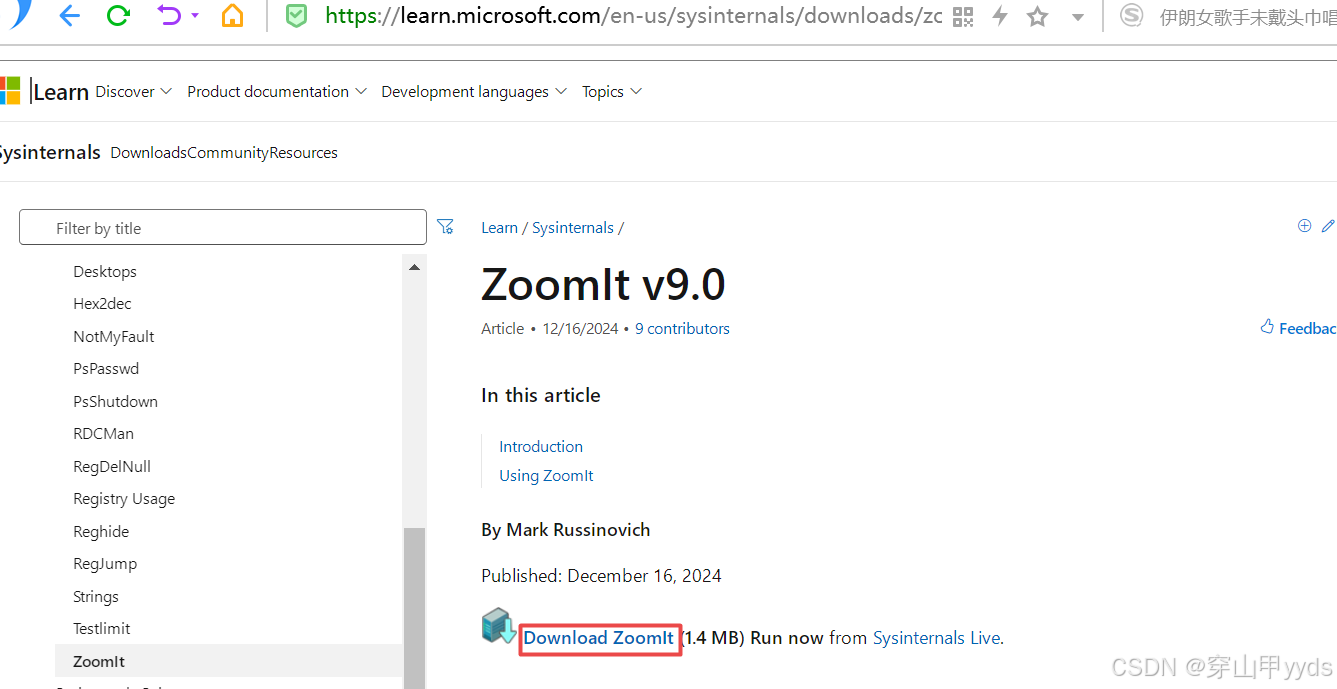Select PsShutdown in the sidebar
The width and height of the screenshot is (1337, 689).
(x=115, y=401)
